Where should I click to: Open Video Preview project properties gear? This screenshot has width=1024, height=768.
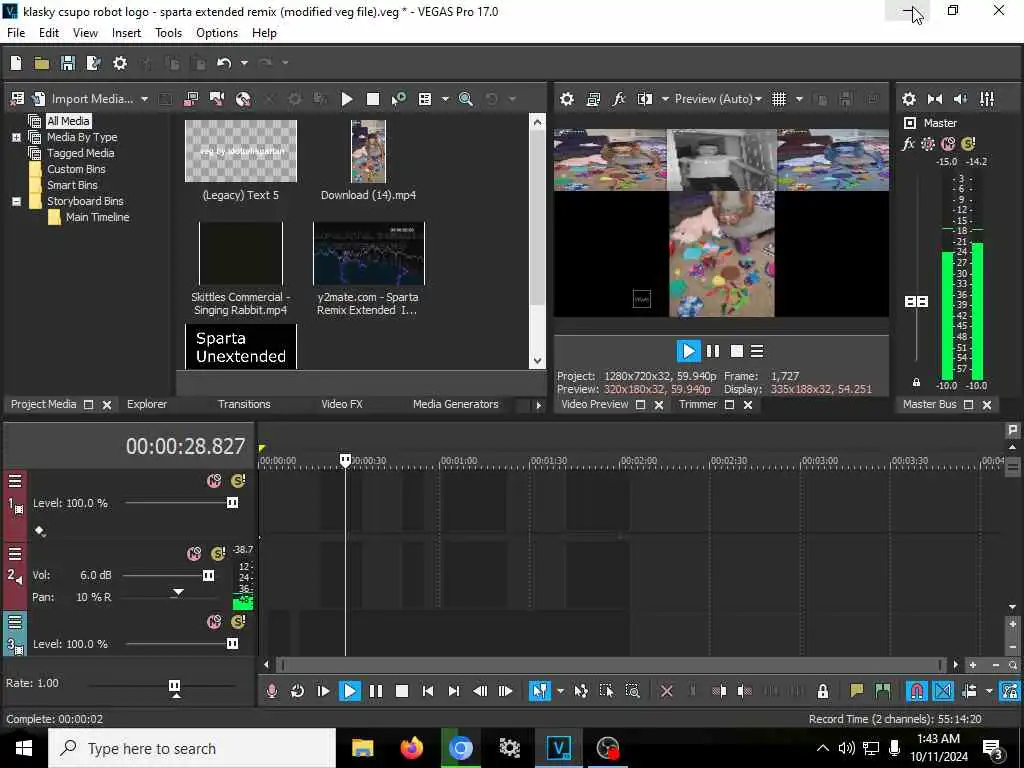pyautogui.click(x=567, y=99)
